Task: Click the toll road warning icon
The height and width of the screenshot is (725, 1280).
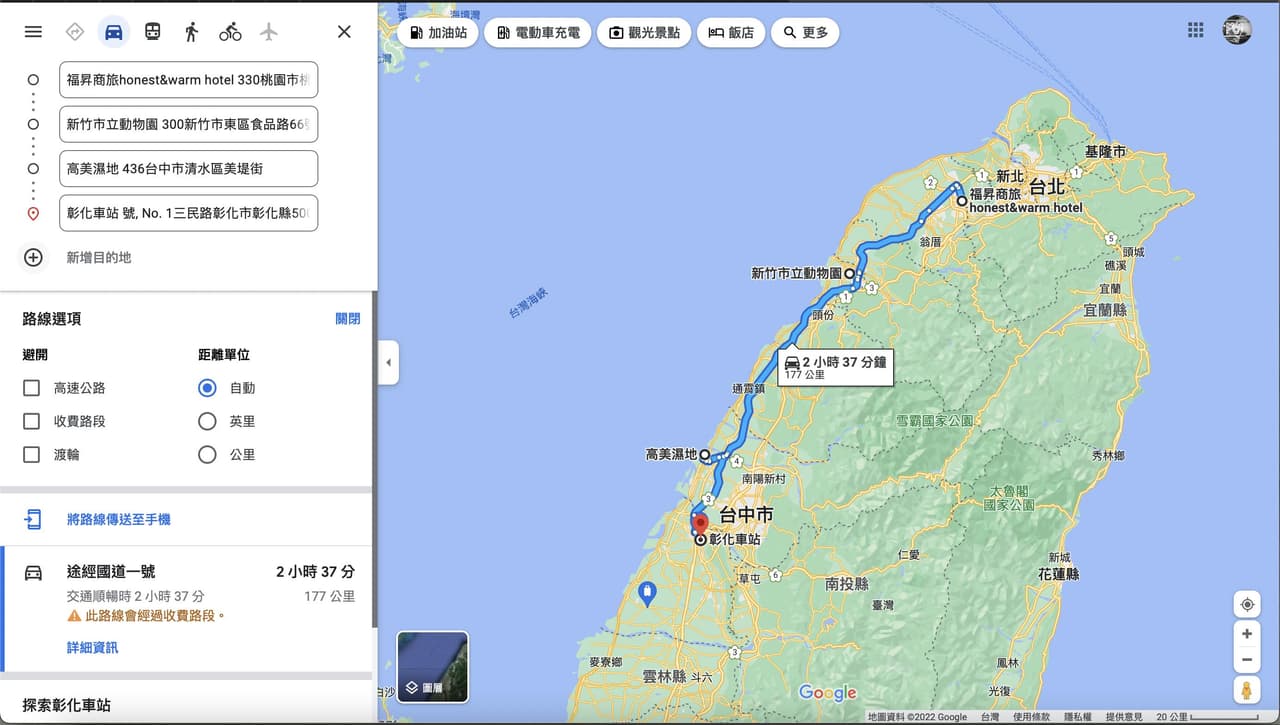Action: (x=74, y=616)
